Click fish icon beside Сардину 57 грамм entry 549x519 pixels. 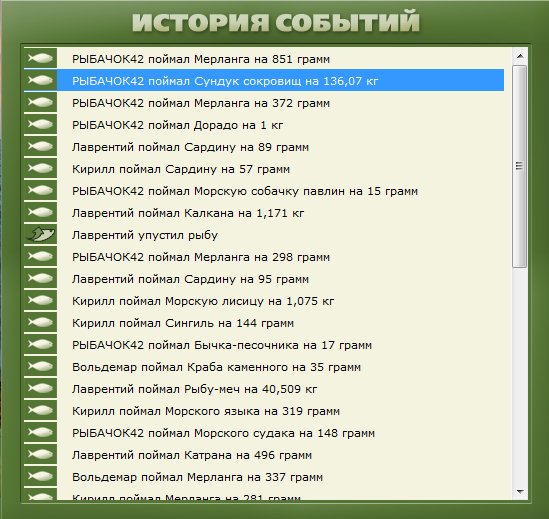point(40,168)
